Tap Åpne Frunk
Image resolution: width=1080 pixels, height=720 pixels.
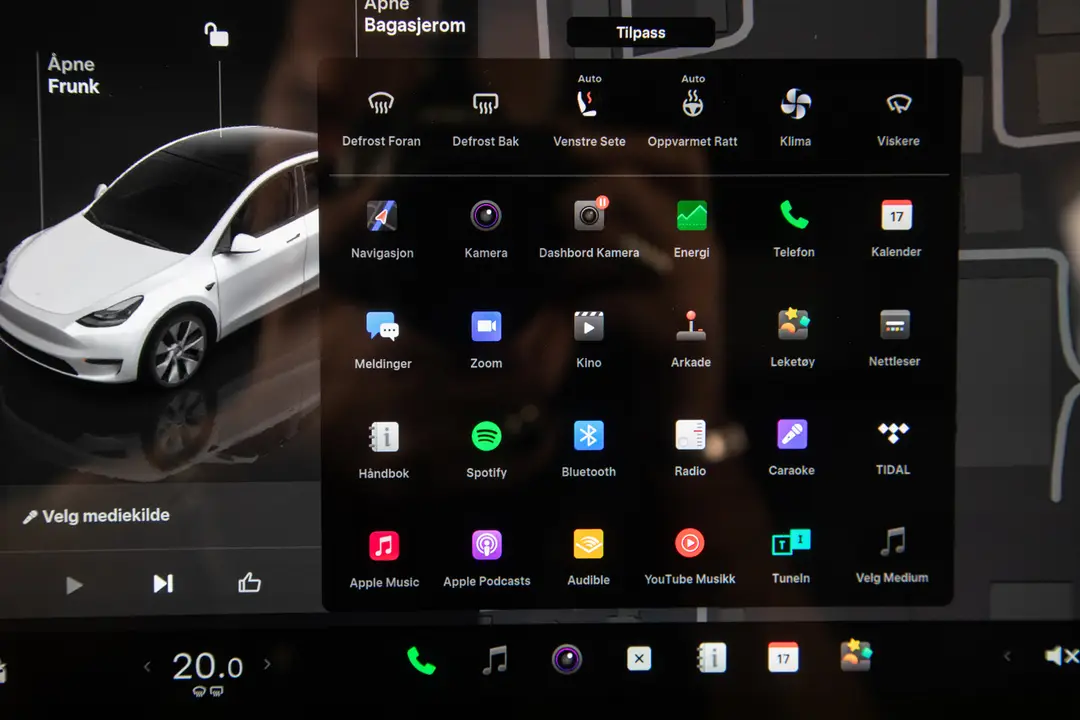(x=73, y=75)
